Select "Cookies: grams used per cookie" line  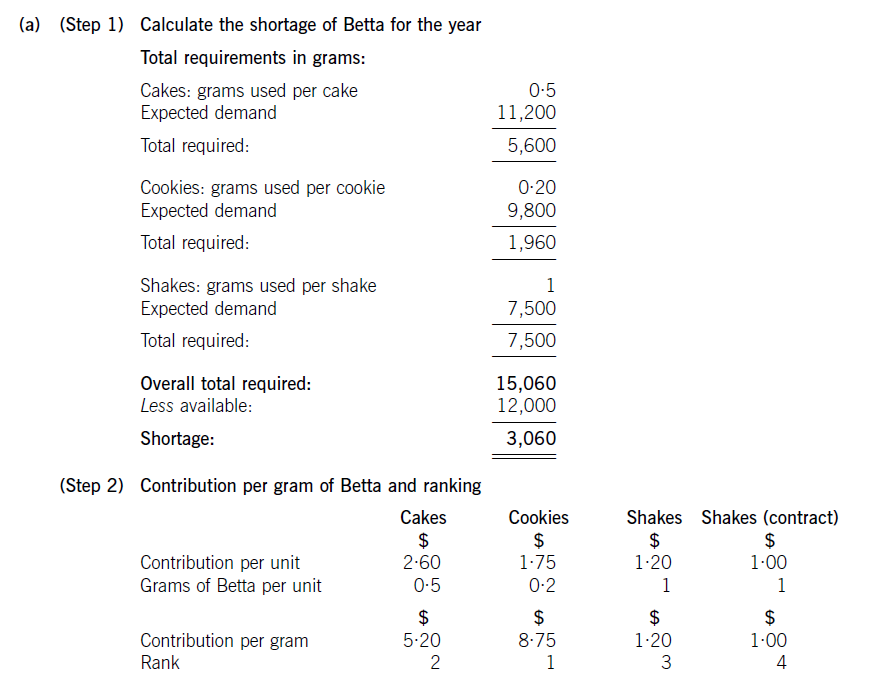click(x=262, y=188)
